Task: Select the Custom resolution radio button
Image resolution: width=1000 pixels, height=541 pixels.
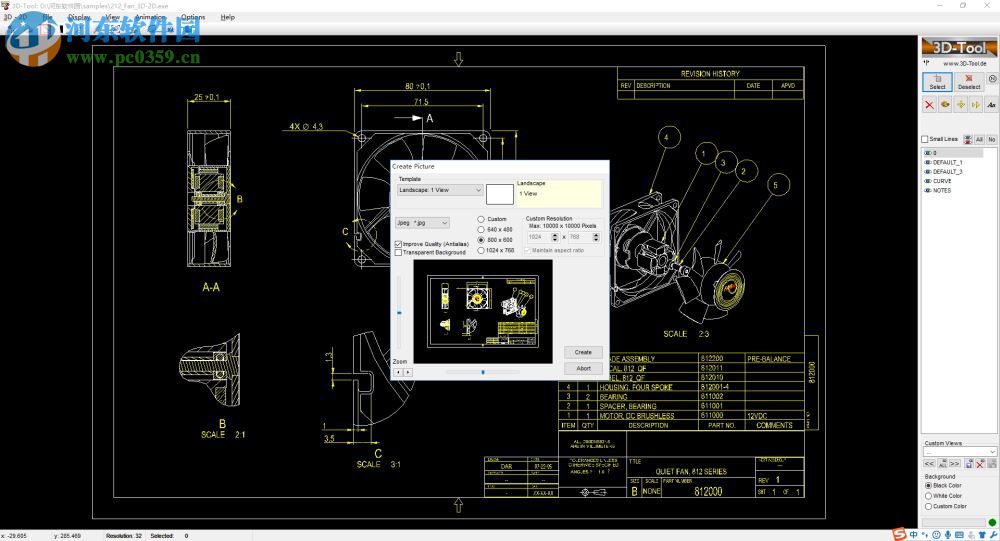Action: tap(481, 219)
